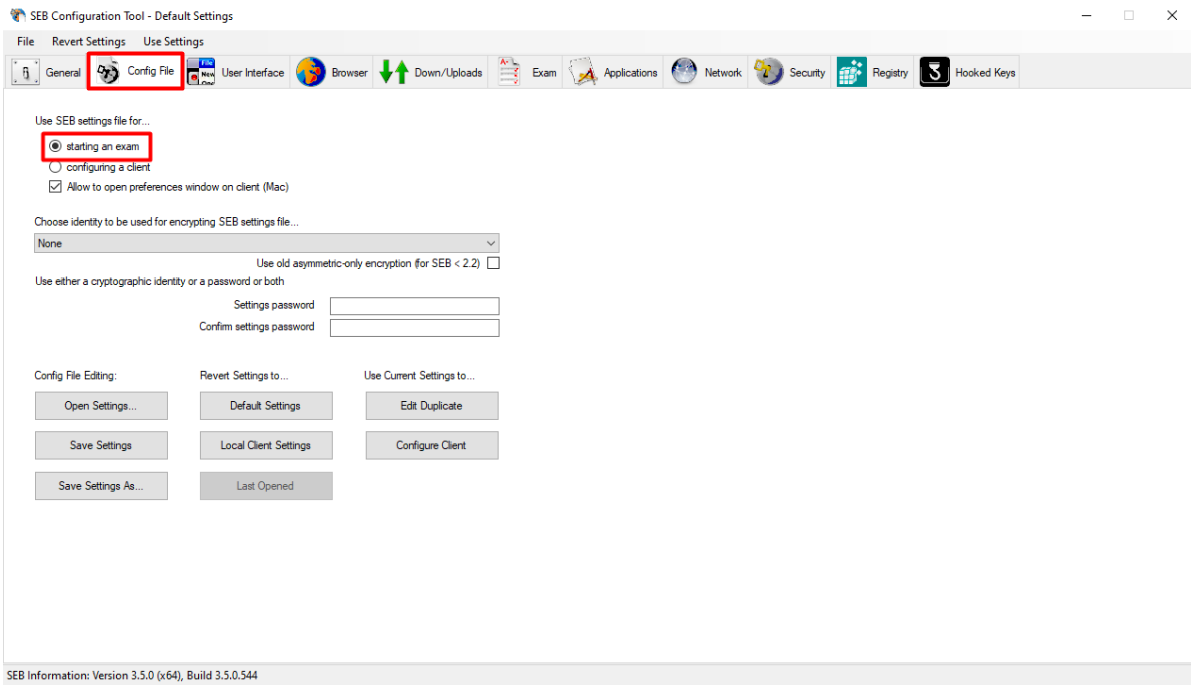
Task: Click the User Interface tab icon
Action: pyautogui.click(x=201, y=73)
